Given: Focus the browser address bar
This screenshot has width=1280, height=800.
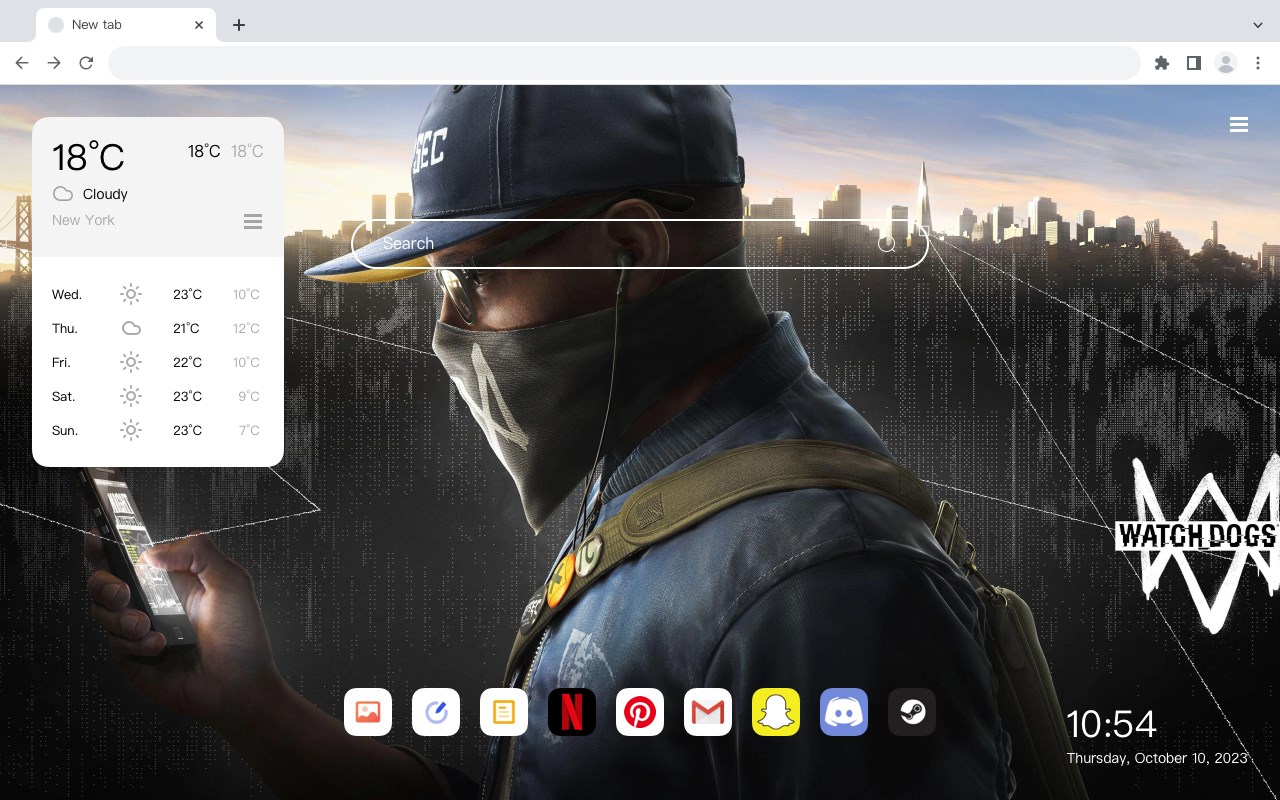Looking at the screenshot, I should 624,63.
